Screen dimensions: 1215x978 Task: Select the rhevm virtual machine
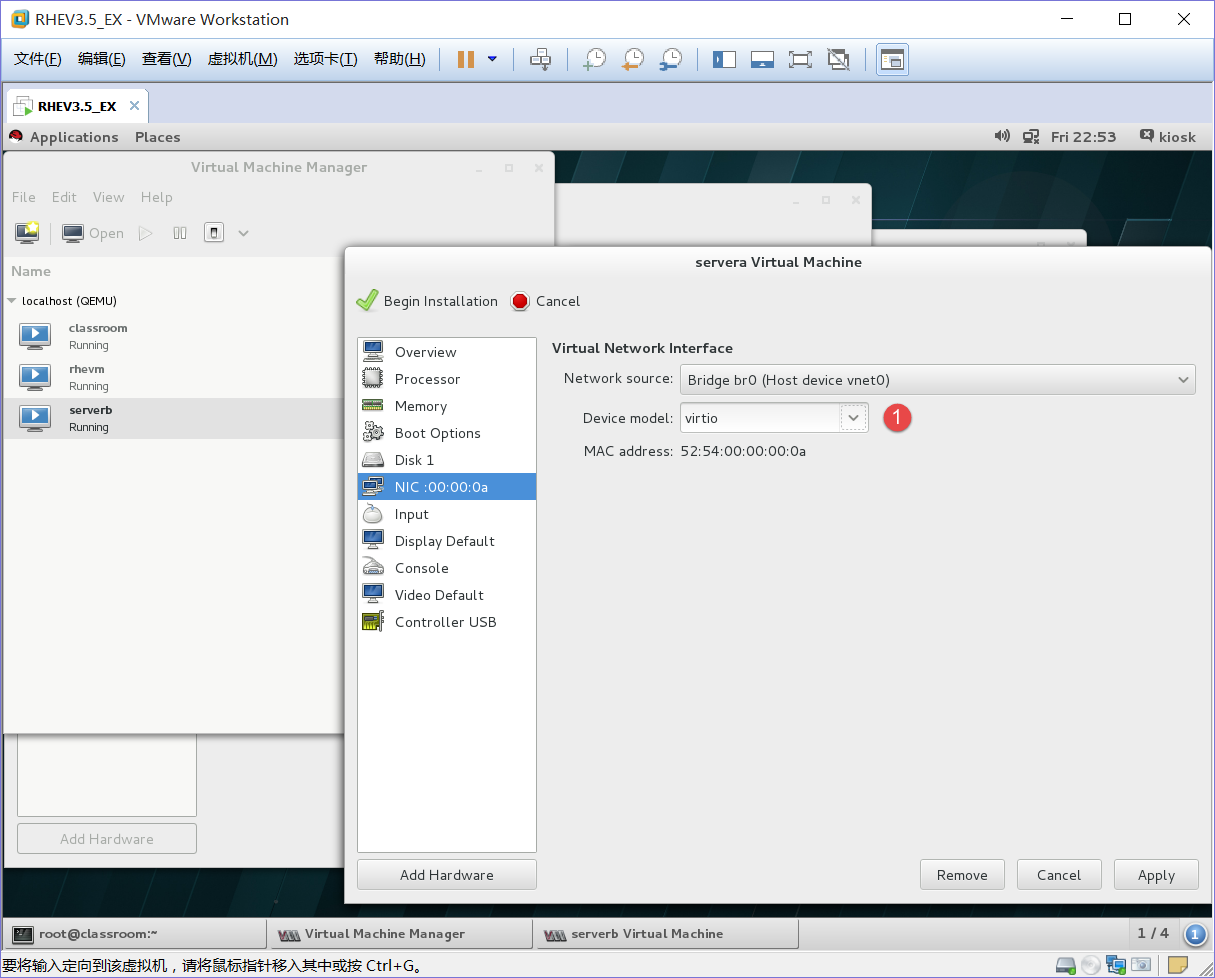(175, 377)
